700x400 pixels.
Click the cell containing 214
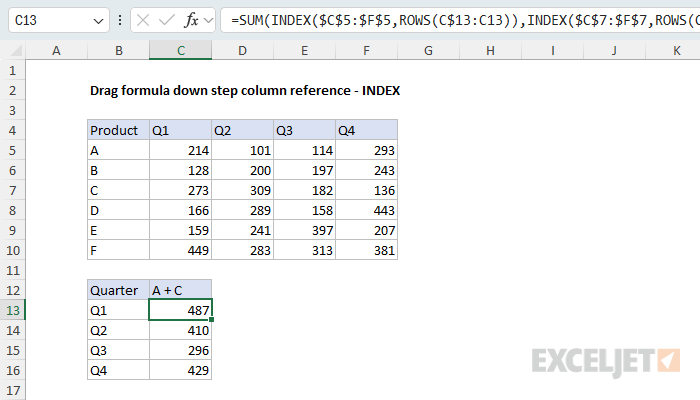coord(180,150)
